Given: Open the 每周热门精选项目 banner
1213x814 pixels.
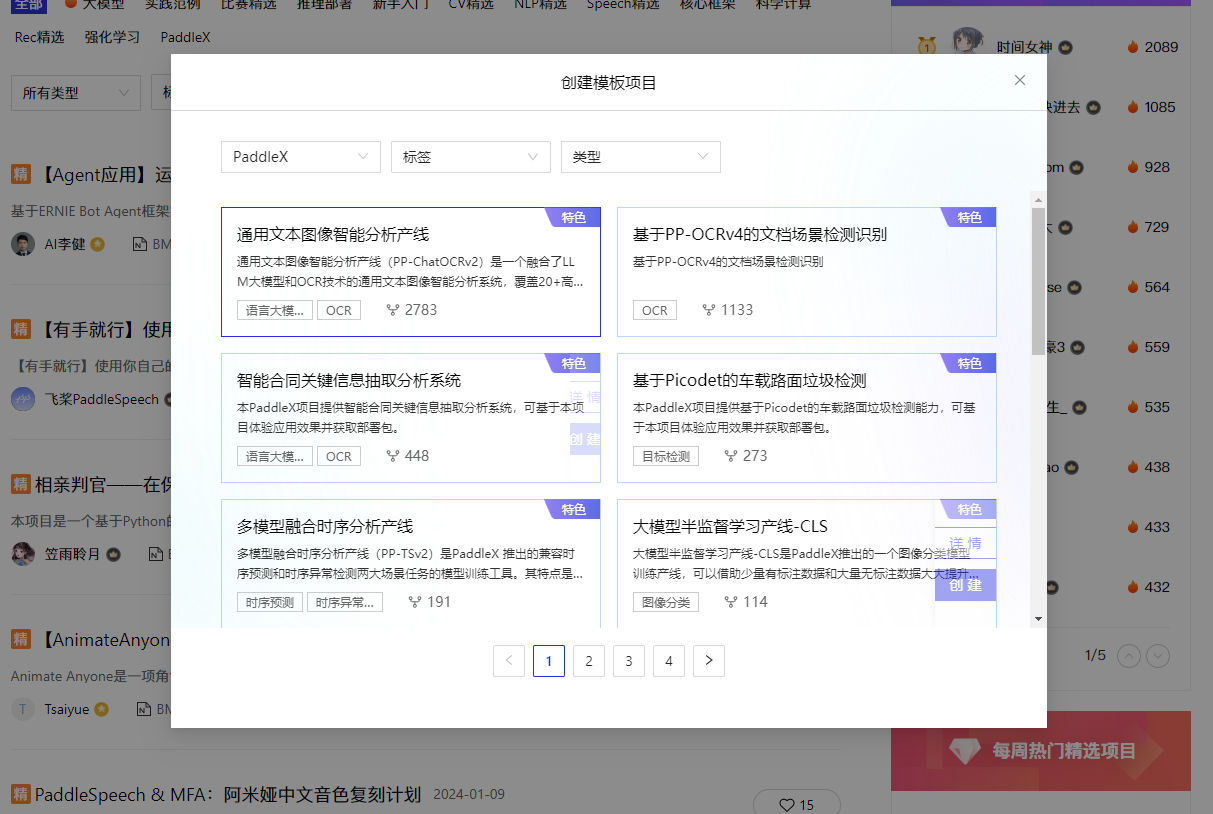Looking at the screenshot, I should click(1041, 751).
